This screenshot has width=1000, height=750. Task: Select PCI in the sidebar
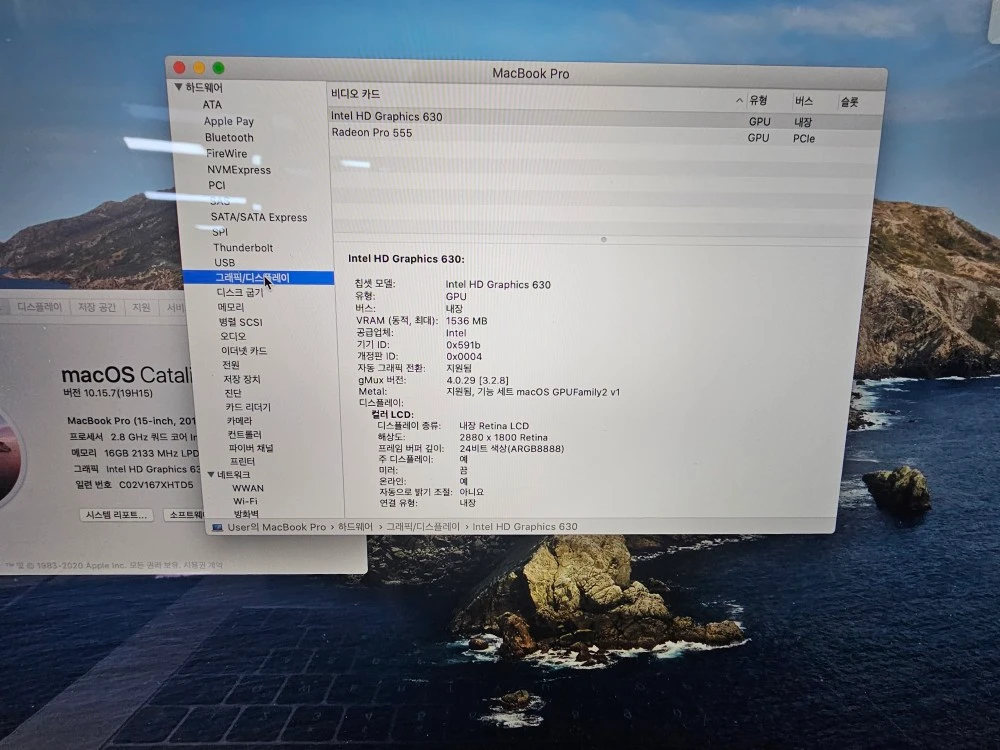click(217, 185)
